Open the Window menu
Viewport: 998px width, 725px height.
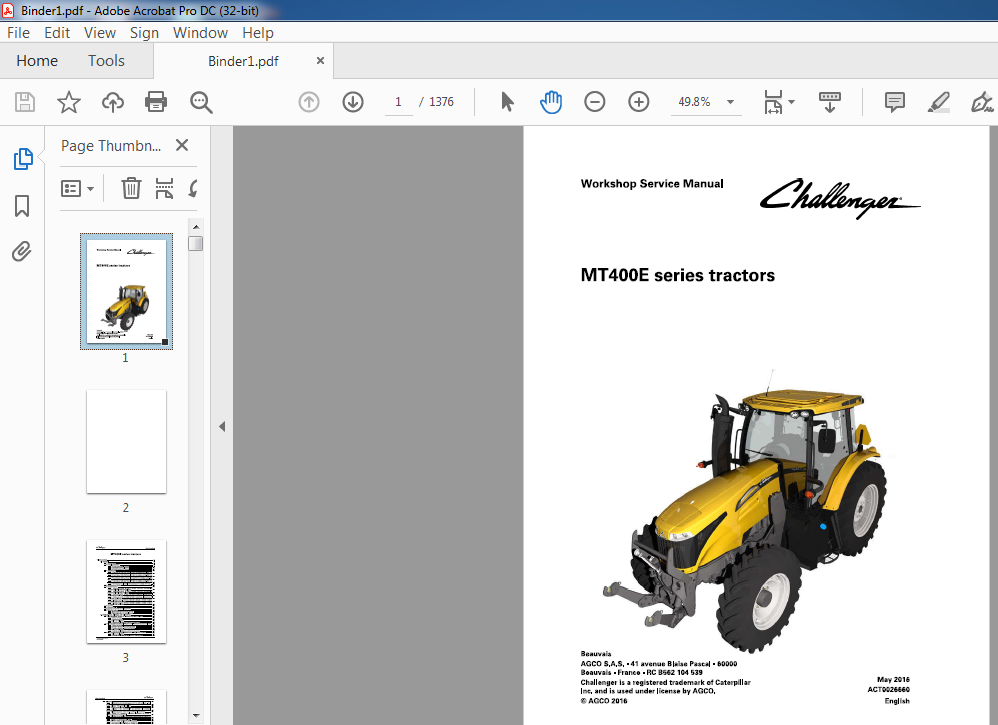click(200, 32)
